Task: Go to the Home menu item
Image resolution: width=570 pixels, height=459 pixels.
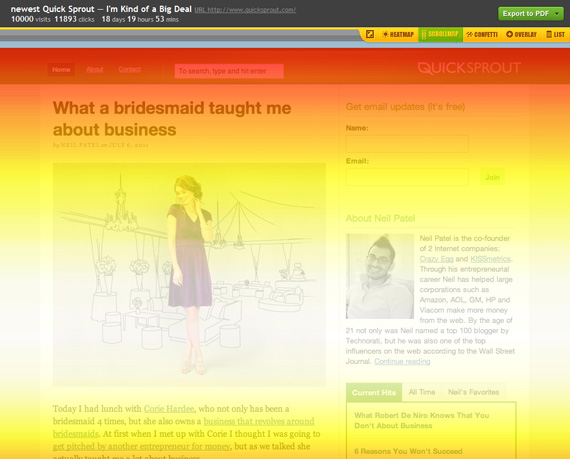Action: (61, 69)
